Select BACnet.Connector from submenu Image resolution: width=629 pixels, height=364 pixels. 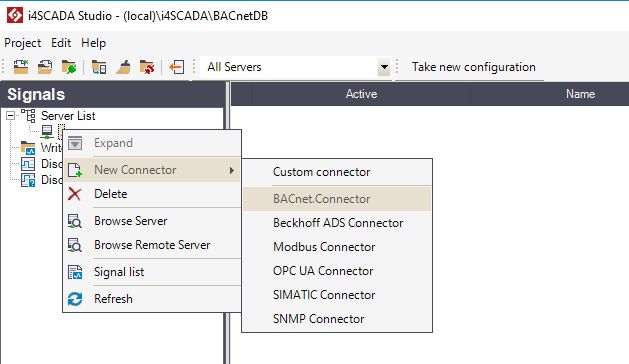point(337,199)
